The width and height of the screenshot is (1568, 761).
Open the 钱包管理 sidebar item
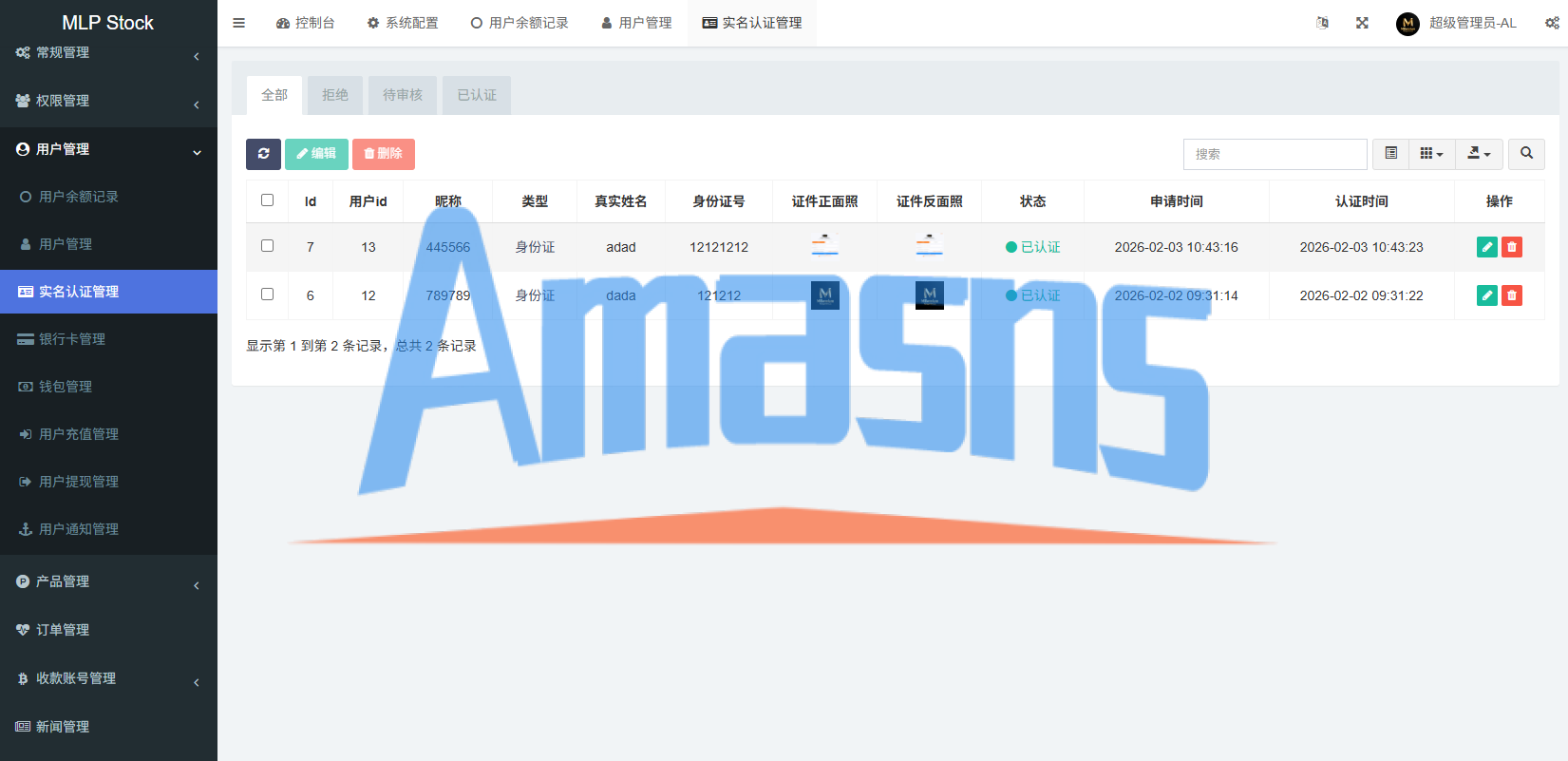tap(108, 387)
